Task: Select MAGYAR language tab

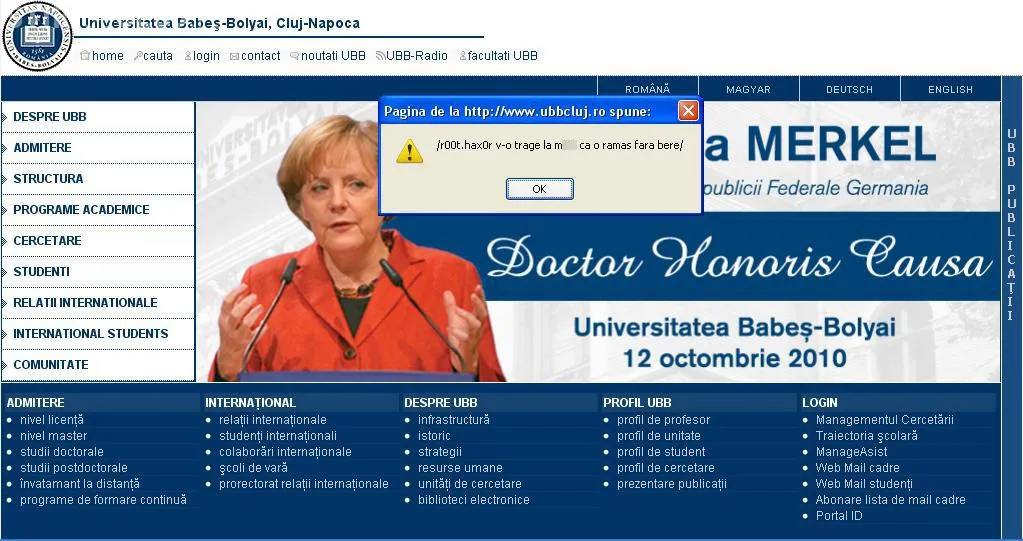Action: click(748, 89)
